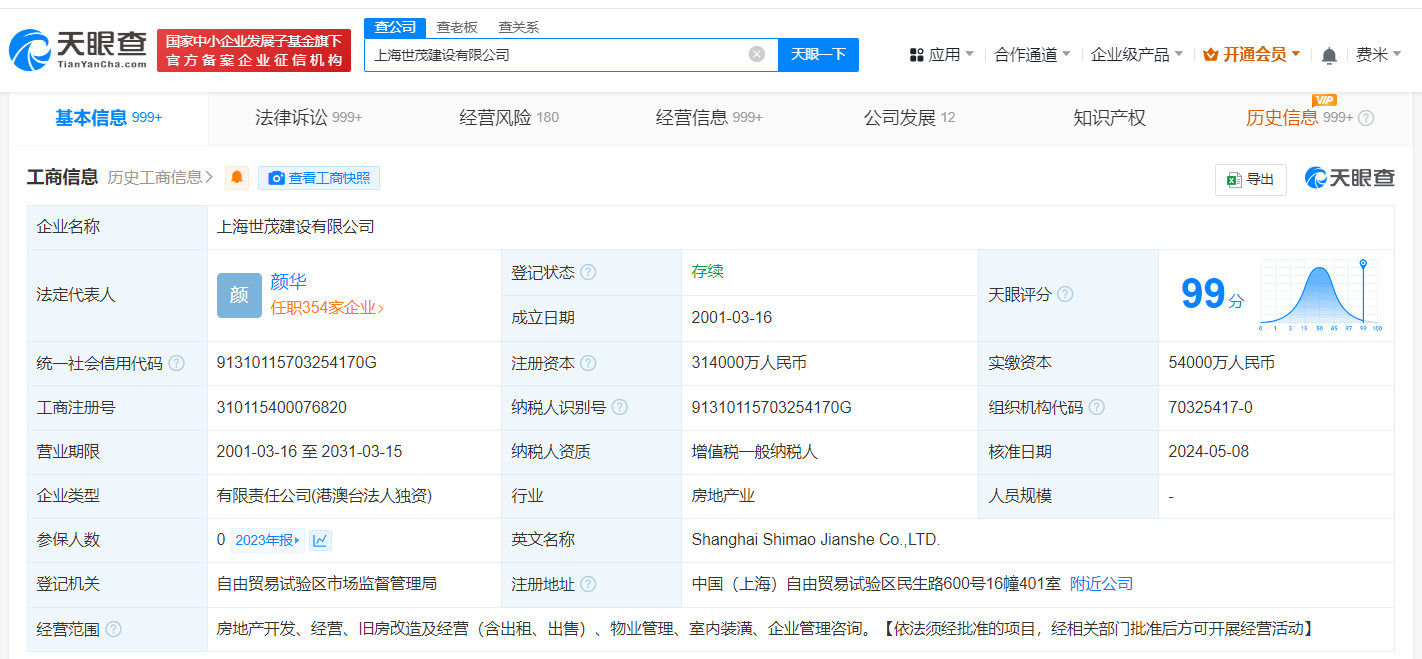Open the chart icon beside 参保人数
The height and width of the screenshot is (659, 1422).
[318, 539]
